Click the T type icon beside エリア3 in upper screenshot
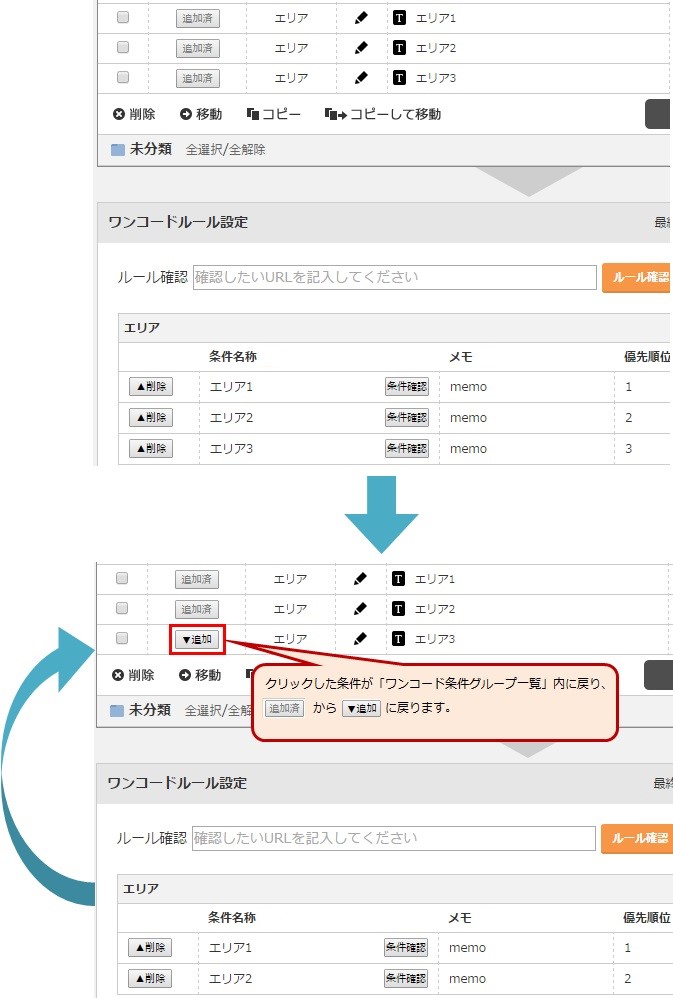 click(399, 78)
